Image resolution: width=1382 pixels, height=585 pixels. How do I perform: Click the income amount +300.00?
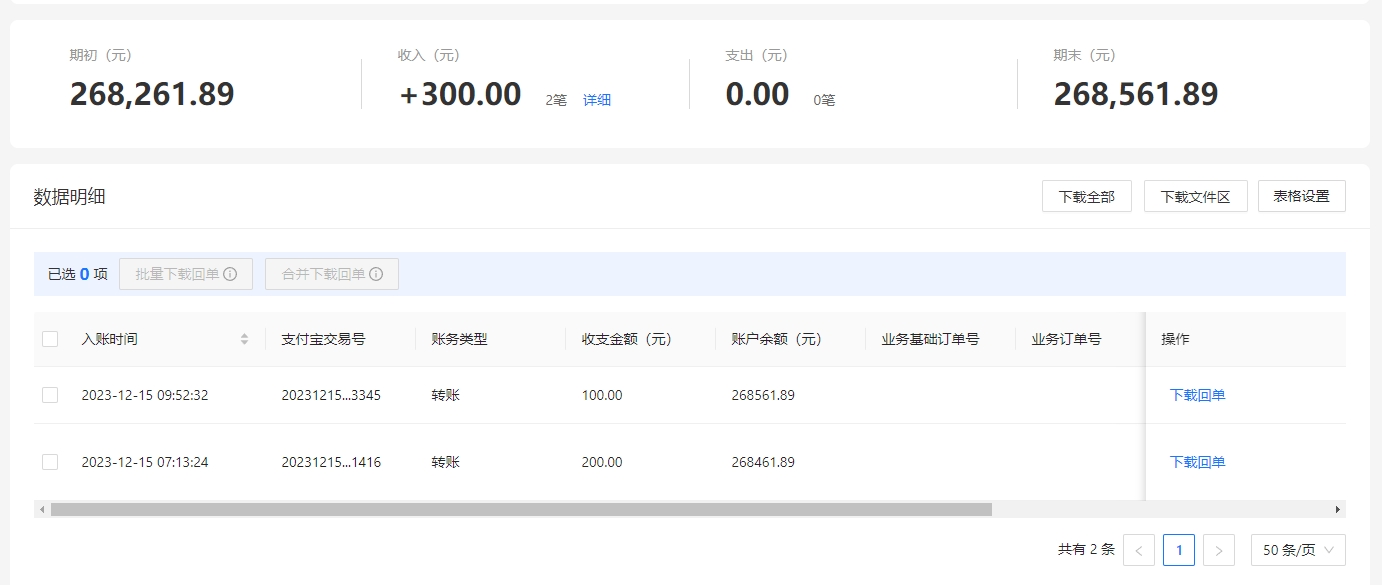(460, 94)
